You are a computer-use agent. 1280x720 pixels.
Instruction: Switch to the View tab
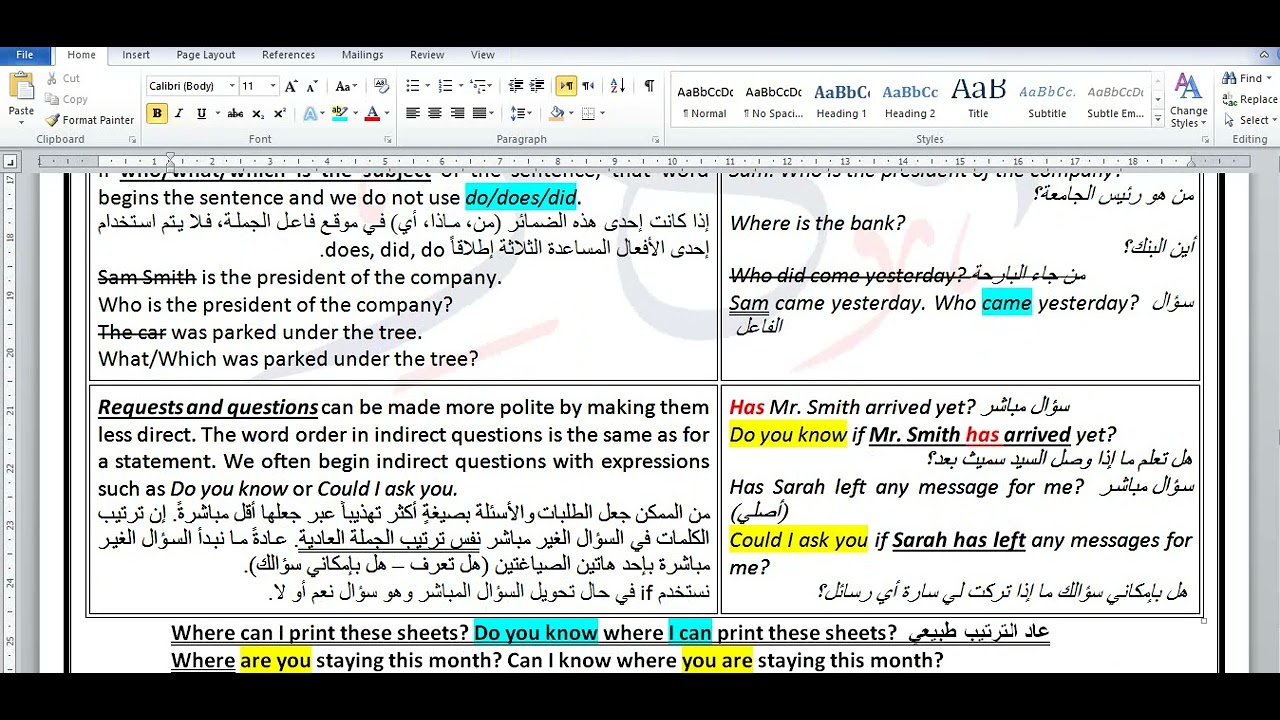(483, 55)
